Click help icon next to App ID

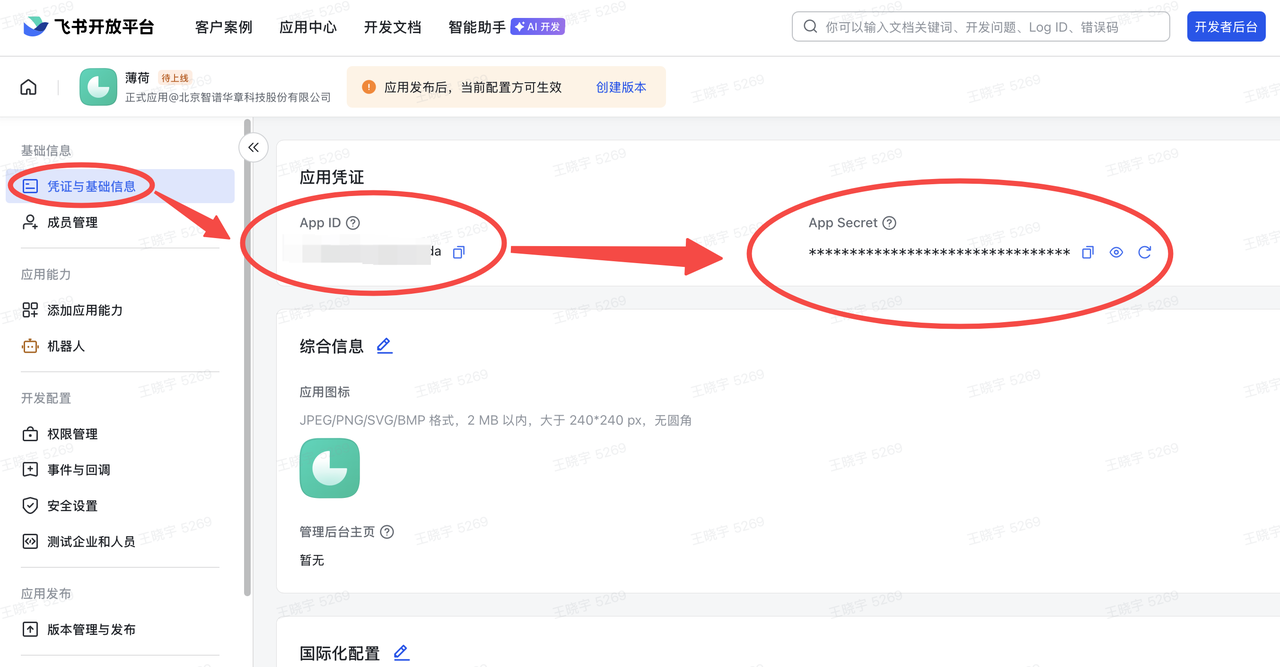[x=352, y=223]
